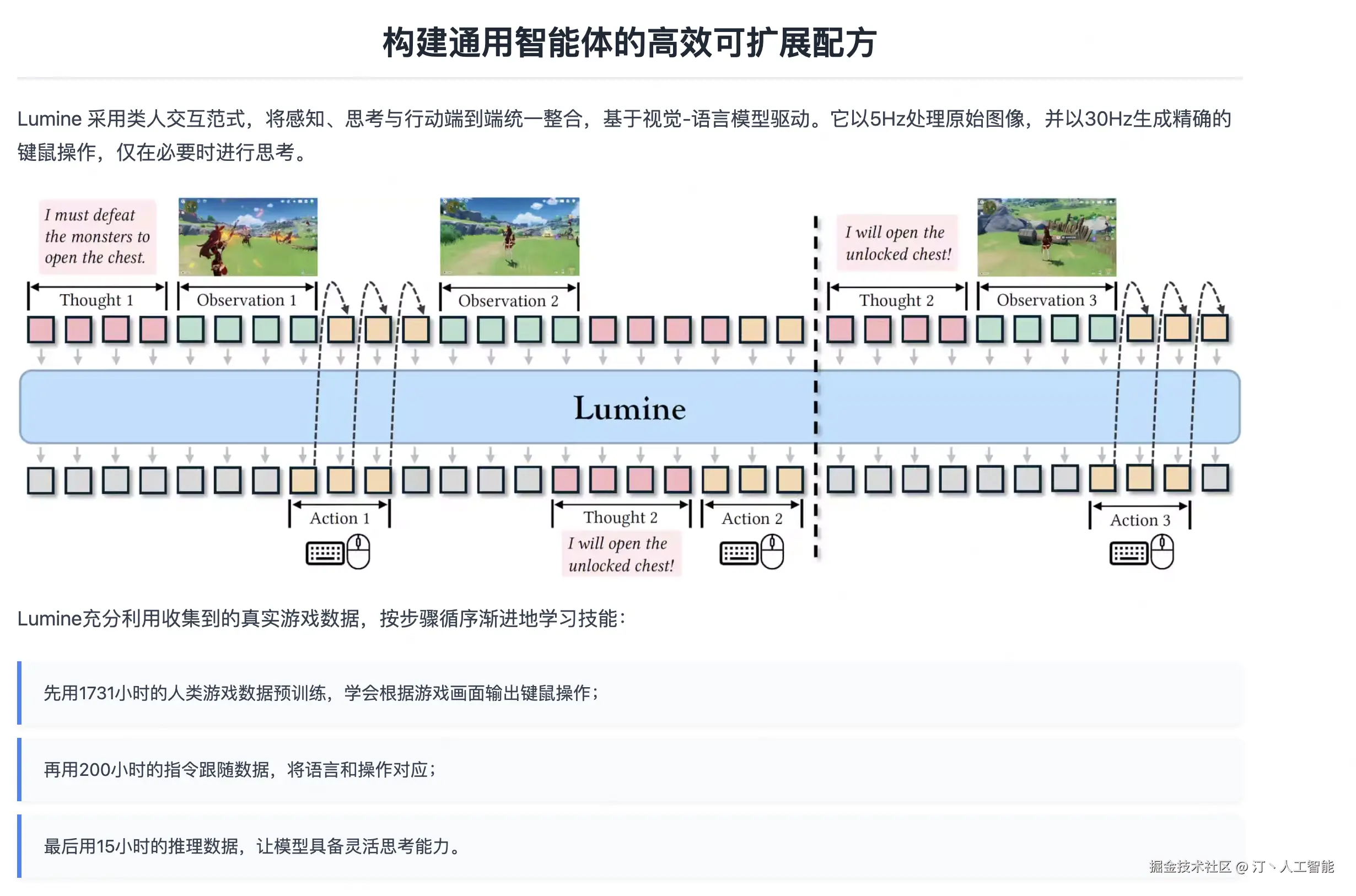Click the Observation 2 label
This screenshot has width=1356, height=896.
click(508, 300)
